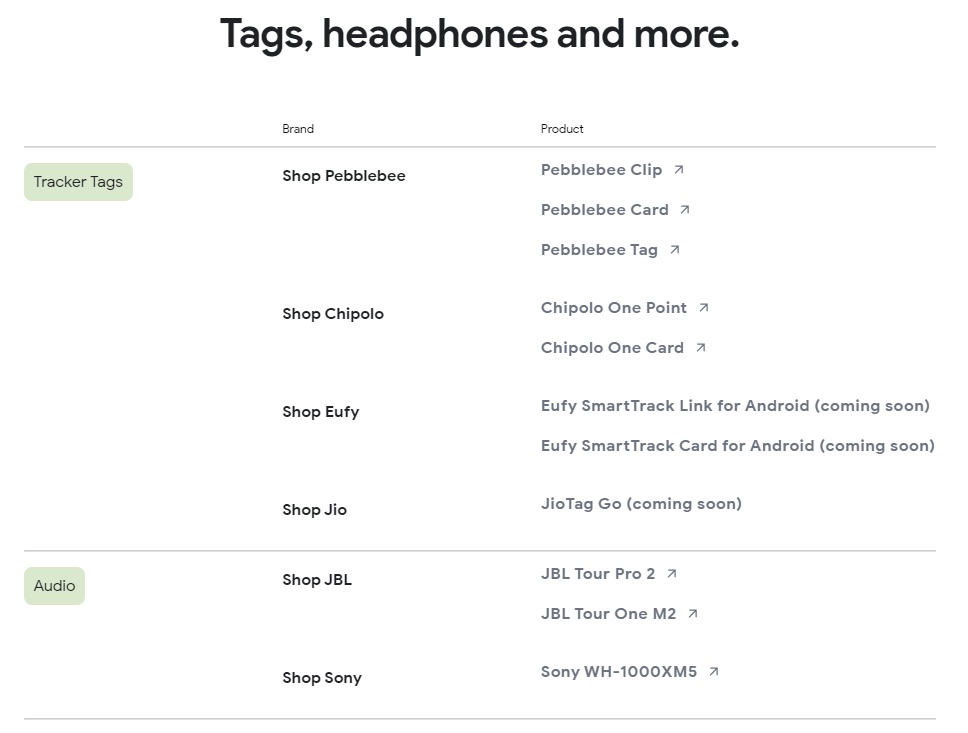
Task: Click the Shop Chipolo brand label
Action: pyautogui.click(x=332, y=314)
